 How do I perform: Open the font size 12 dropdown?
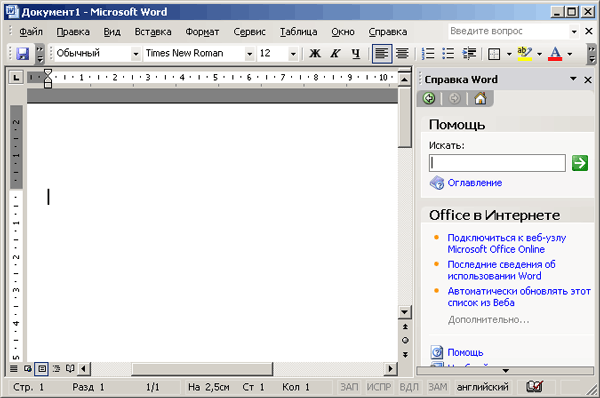point(293,54)
